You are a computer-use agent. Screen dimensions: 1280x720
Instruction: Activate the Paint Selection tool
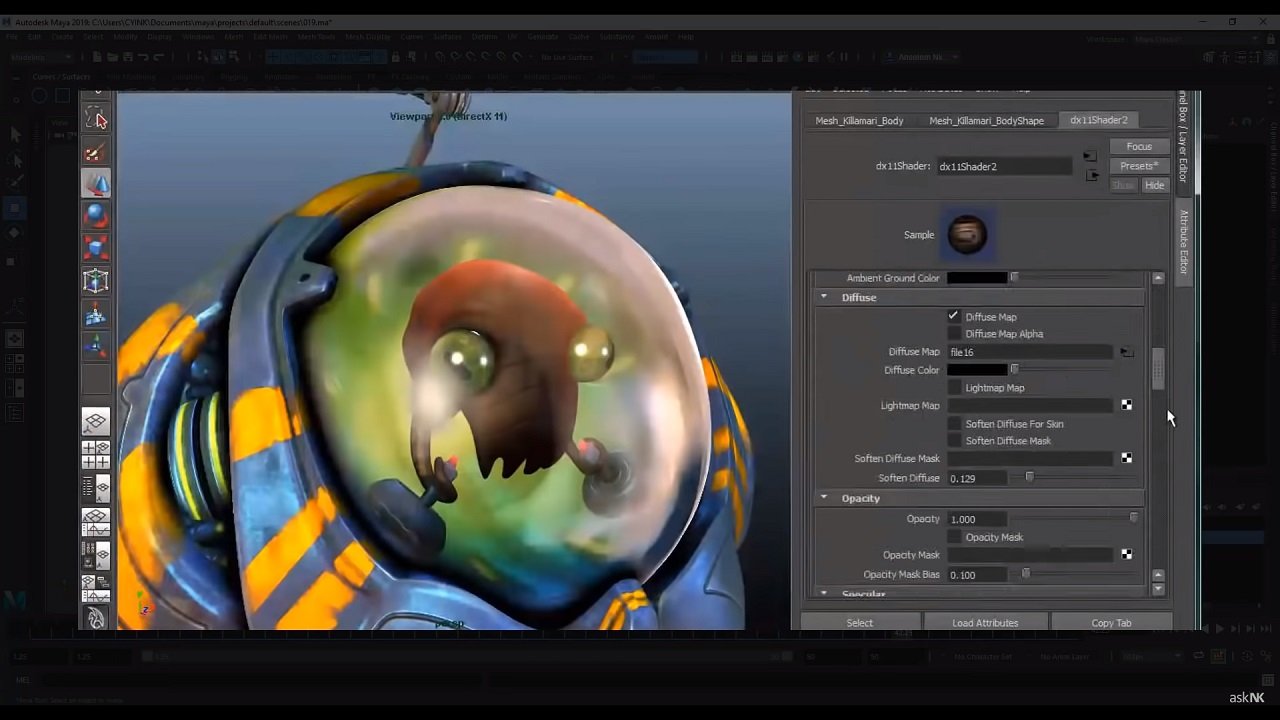tap(96, 153)
